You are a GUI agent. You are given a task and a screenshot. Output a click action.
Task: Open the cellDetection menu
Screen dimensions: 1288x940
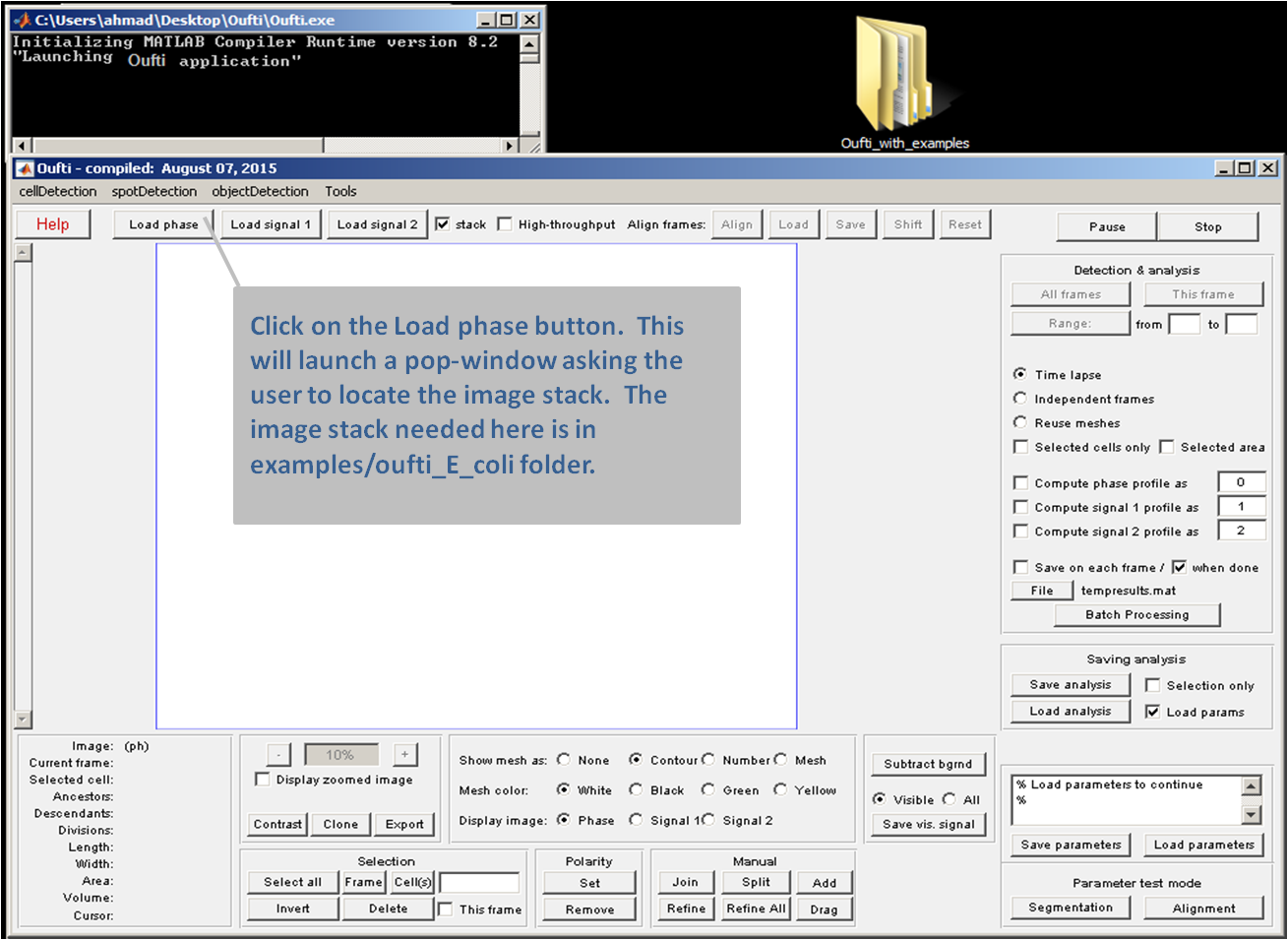58,192
